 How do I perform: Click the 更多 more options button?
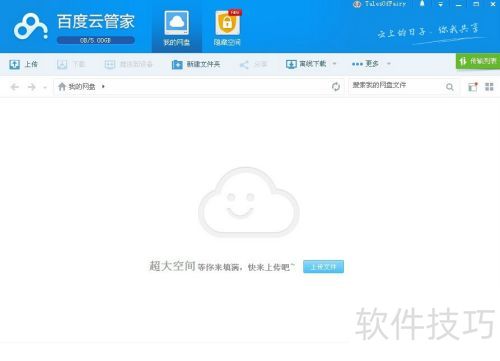pos(365,64)
